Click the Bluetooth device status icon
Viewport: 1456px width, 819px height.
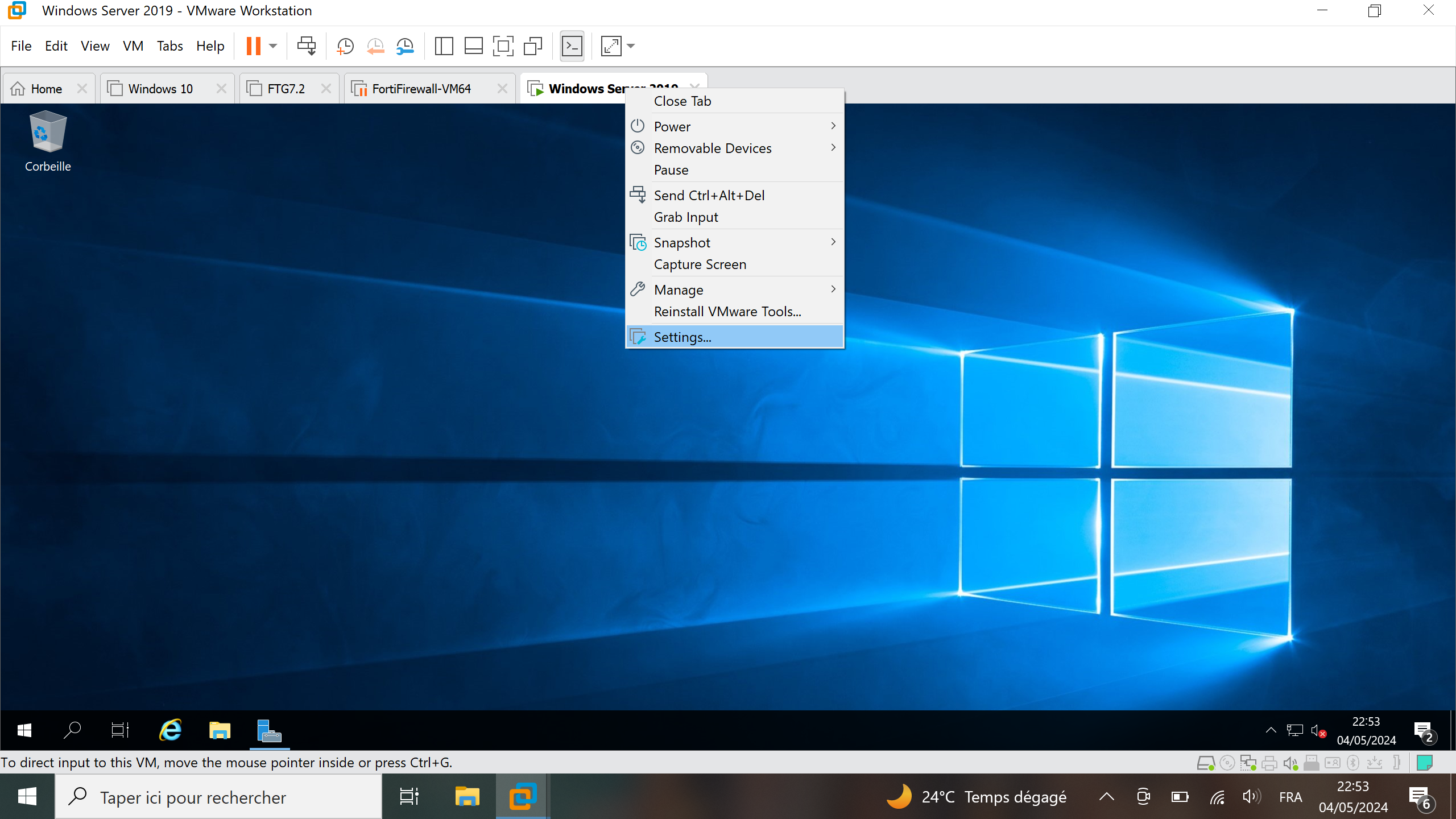[1353, 763]
